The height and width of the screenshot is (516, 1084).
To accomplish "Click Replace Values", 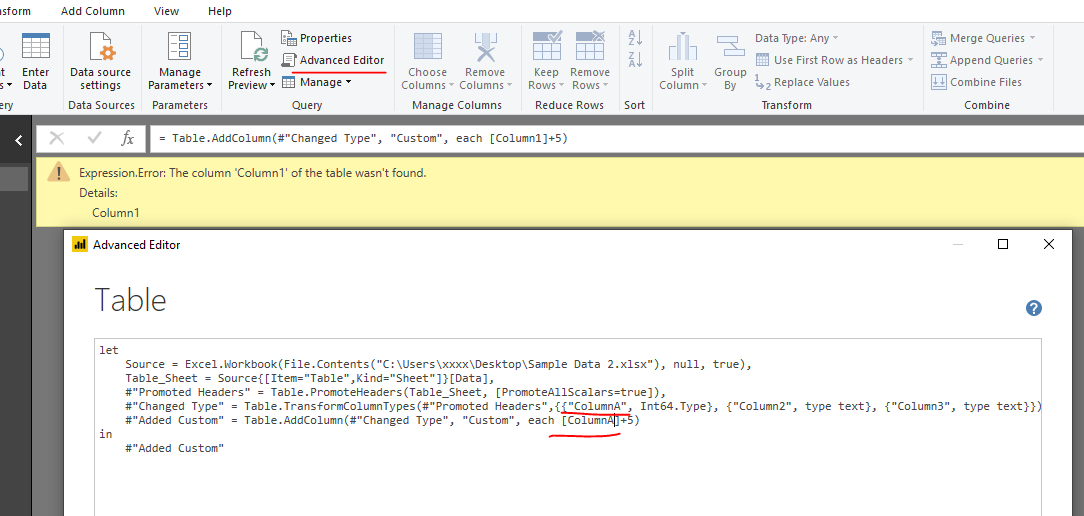I will (802, 82).
